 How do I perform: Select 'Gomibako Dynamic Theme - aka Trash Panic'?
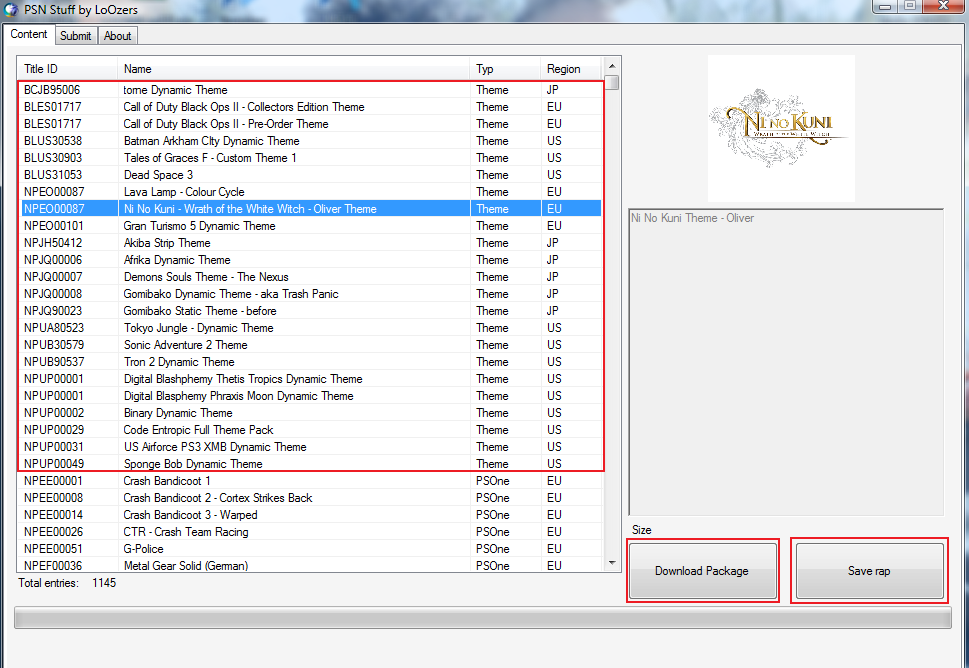point(311,294)
